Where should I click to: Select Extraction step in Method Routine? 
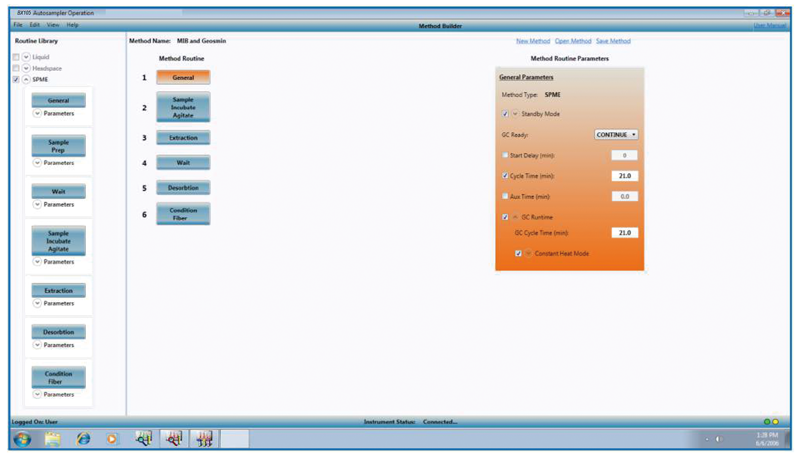point(183,137)
